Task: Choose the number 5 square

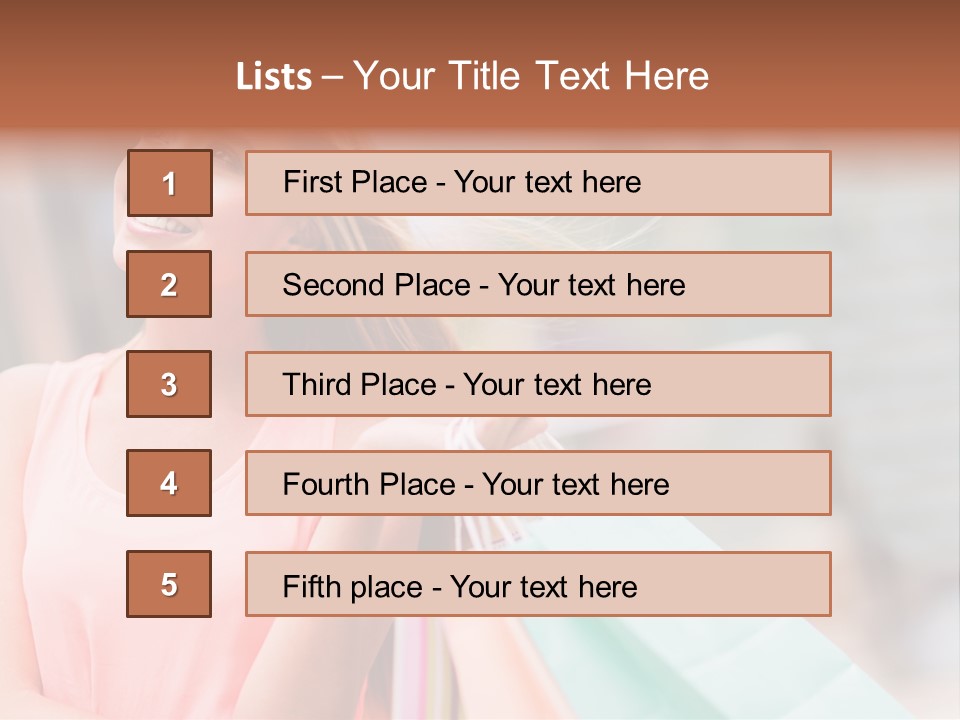Action: tap(169, 584)
